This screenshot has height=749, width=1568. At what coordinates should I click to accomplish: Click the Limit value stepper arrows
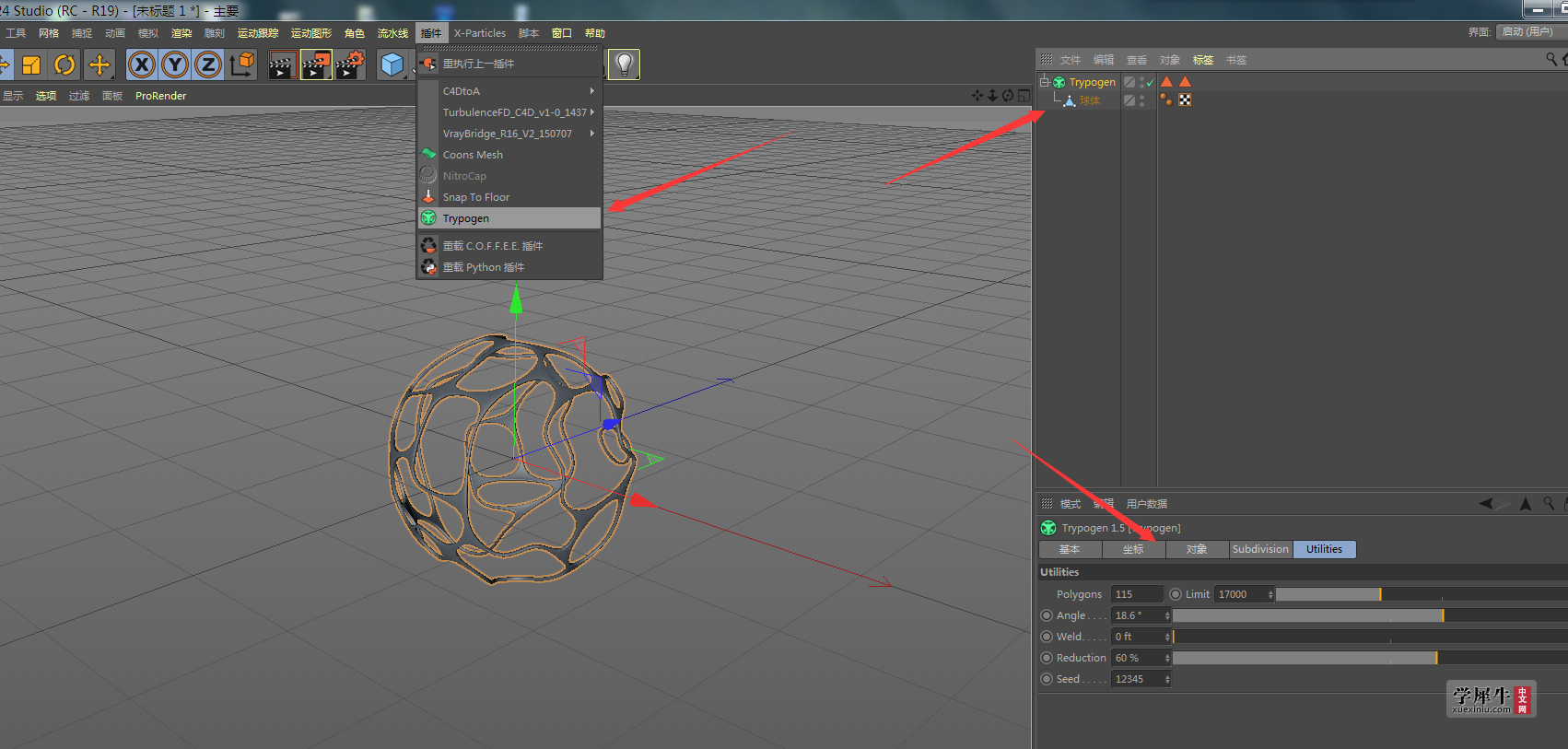pyautogui.click(x=1270, y=594)
